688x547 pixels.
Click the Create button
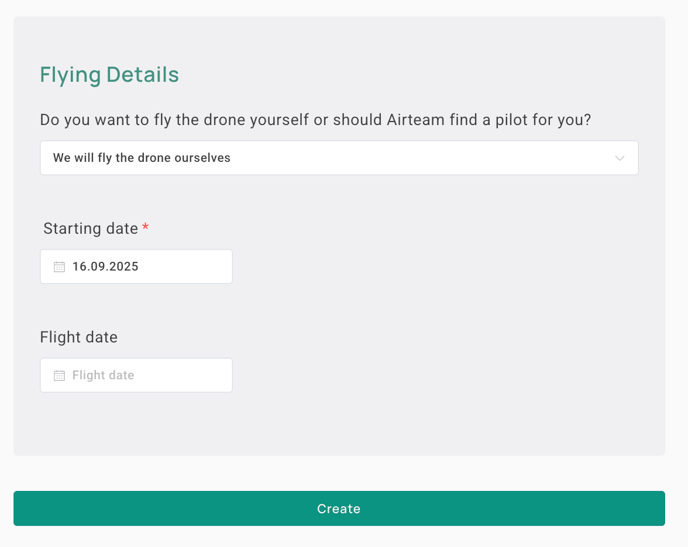click(339, 508)
